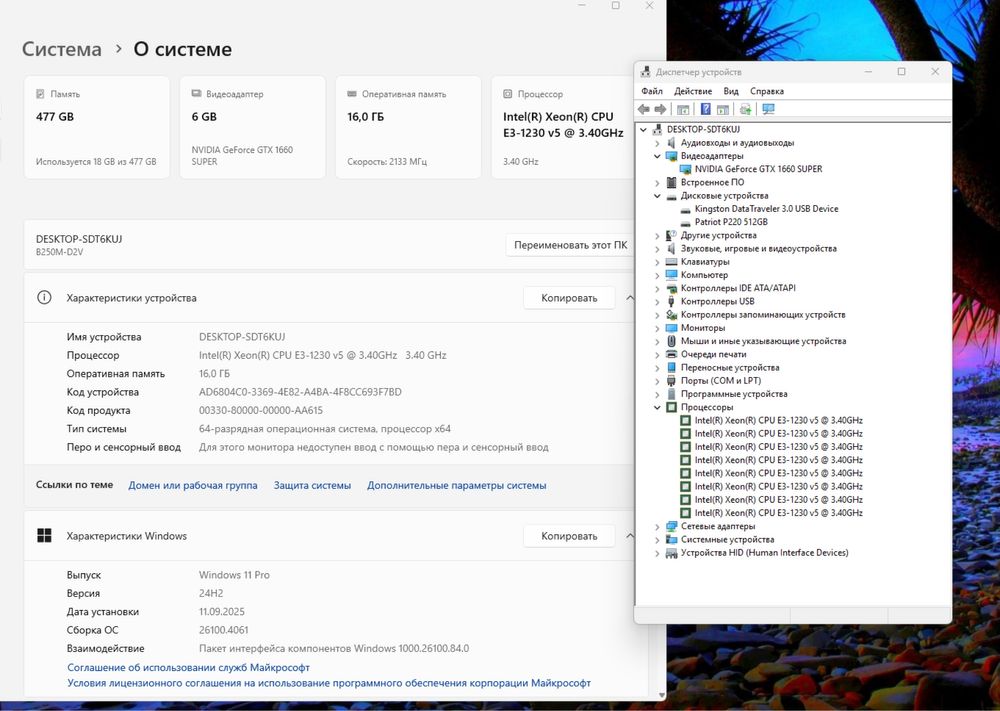Click the Код продукта value 00330-80000-00000-AA615
1000x711 pixels.
click(261, 411)
